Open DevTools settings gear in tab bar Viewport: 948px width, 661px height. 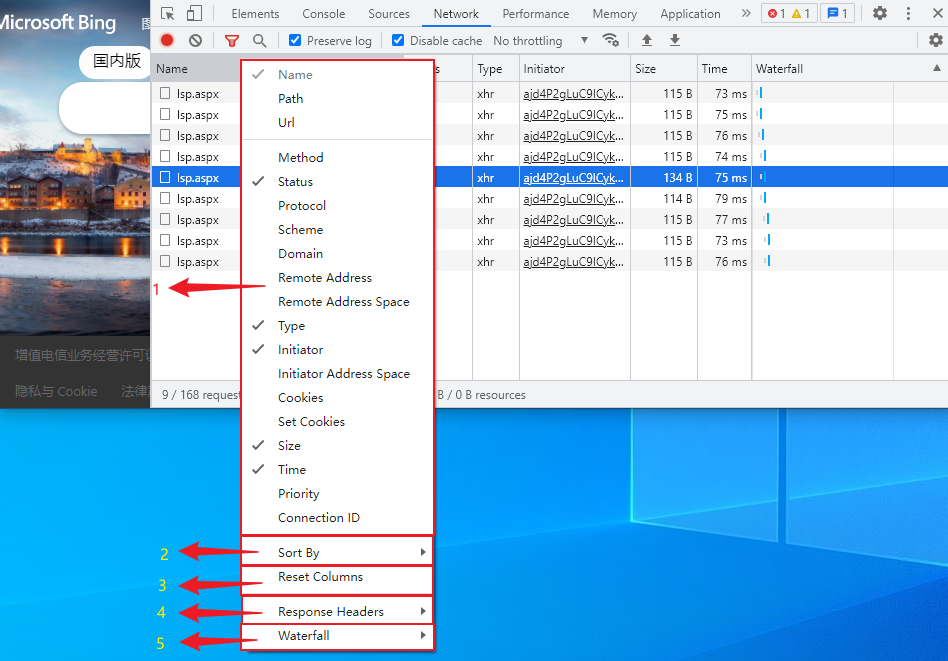880,14
